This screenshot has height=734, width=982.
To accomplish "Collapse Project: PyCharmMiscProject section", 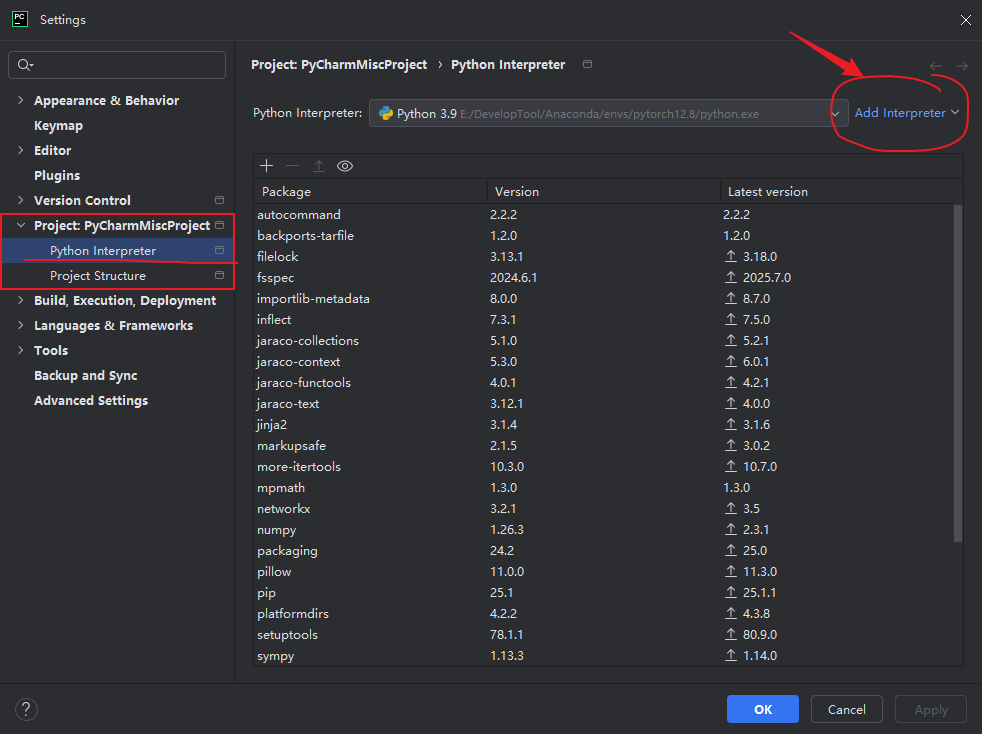I will pyautogui.click(x=21, y=225).
